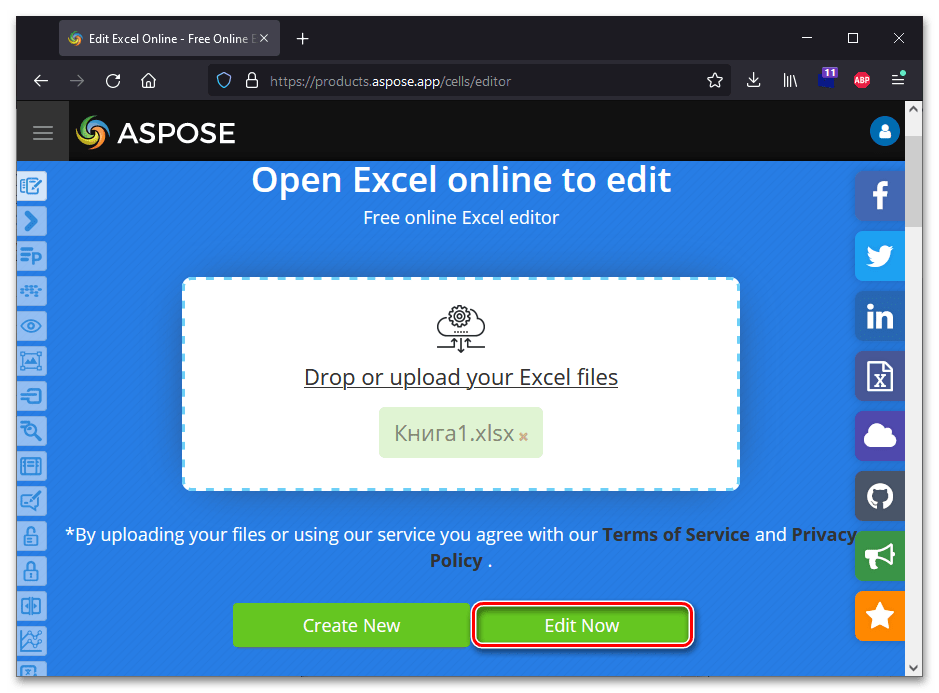
Task: Go forward in browser history
Action: [77, 81]
